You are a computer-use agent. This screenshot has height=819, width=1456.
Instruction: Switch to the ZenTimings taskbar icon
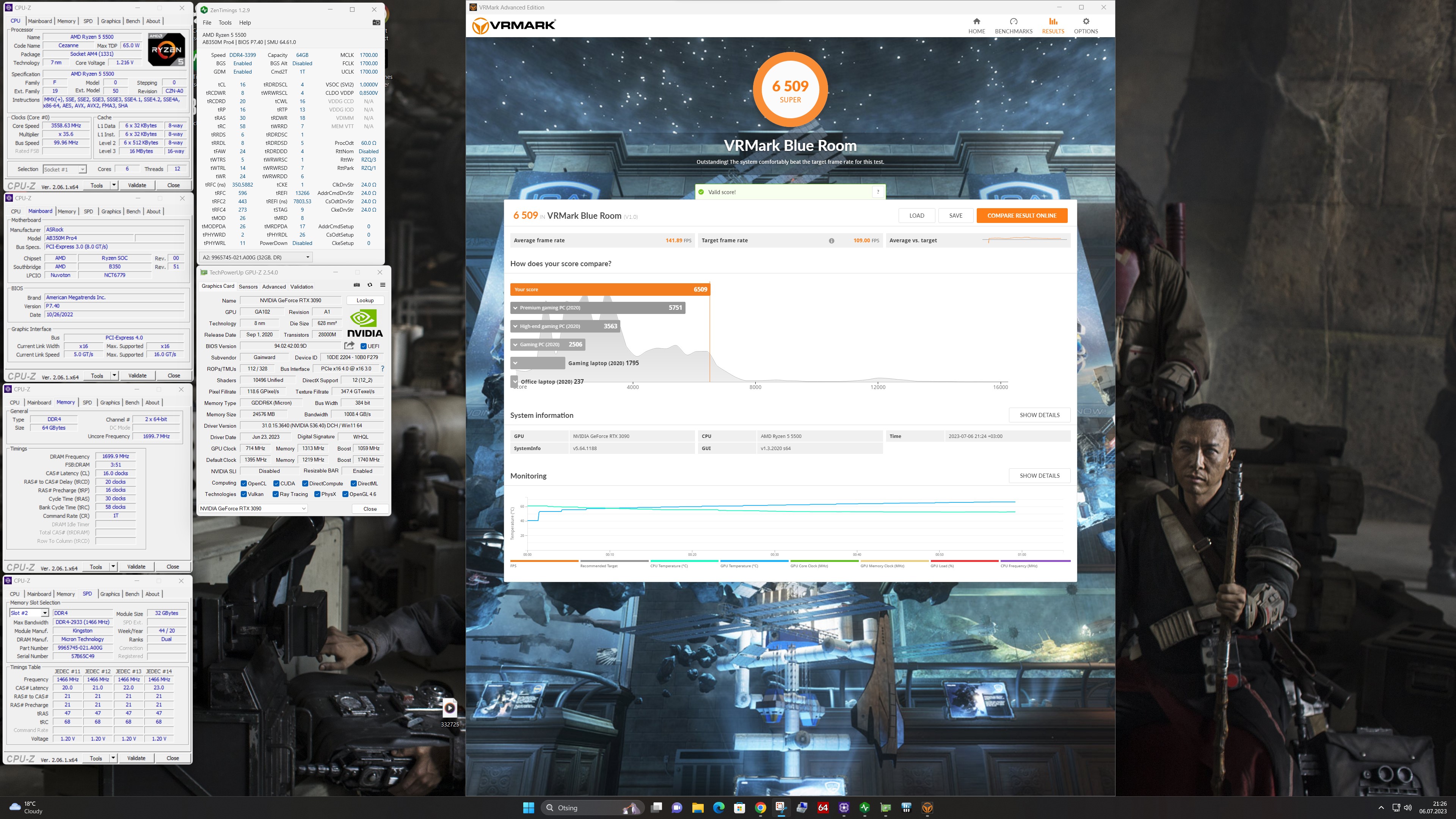click(865, 808)
